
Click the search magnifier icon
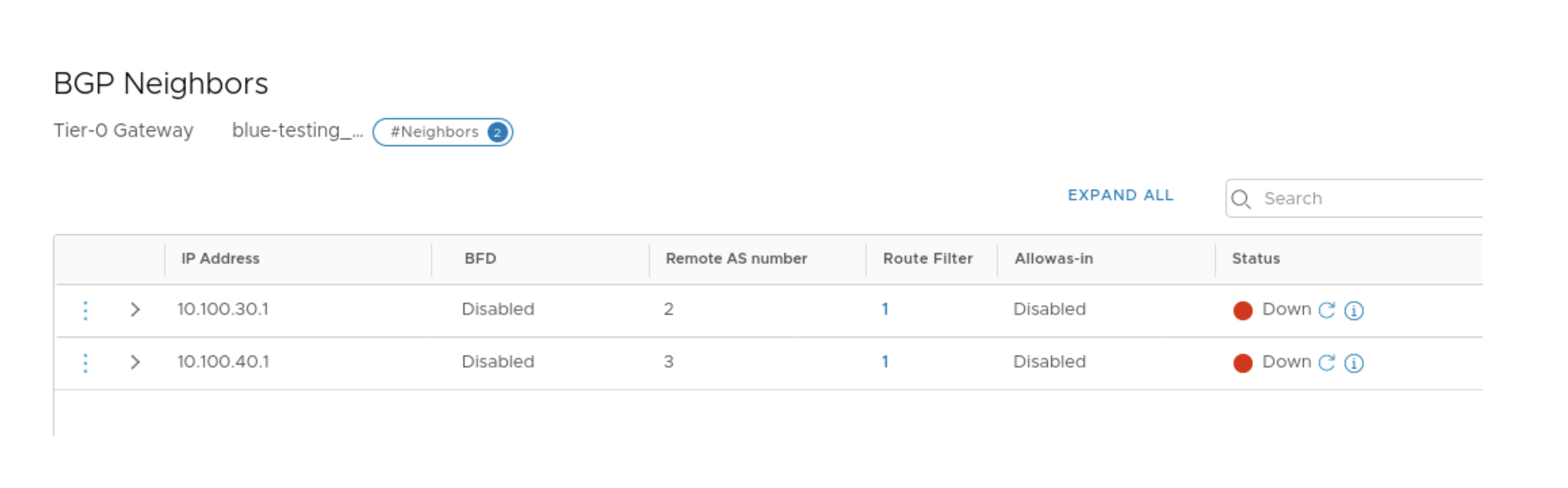pyautogui.click(x=1240, y=199)
